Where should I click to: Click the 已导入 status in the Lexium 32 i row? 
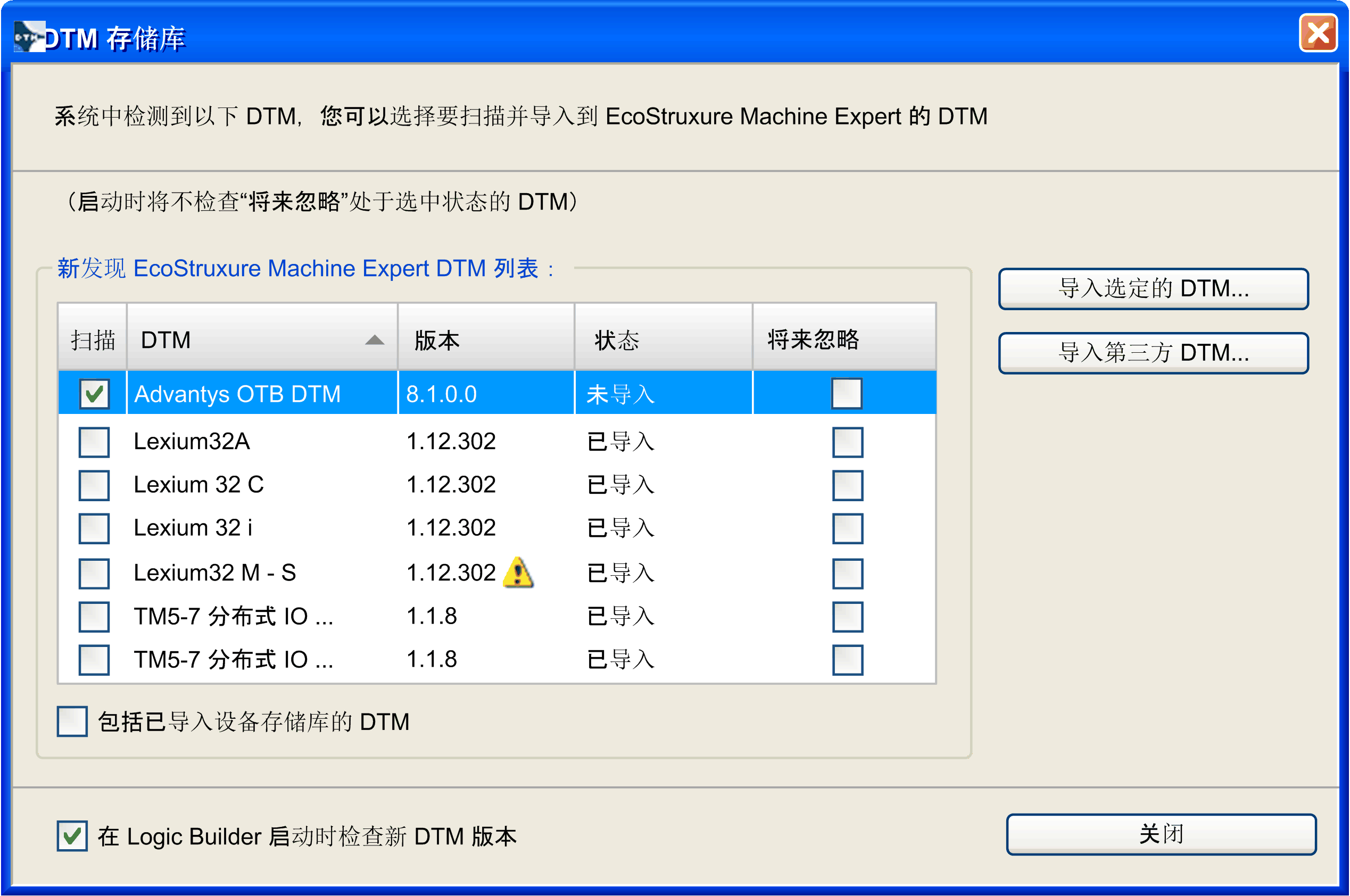620,528
